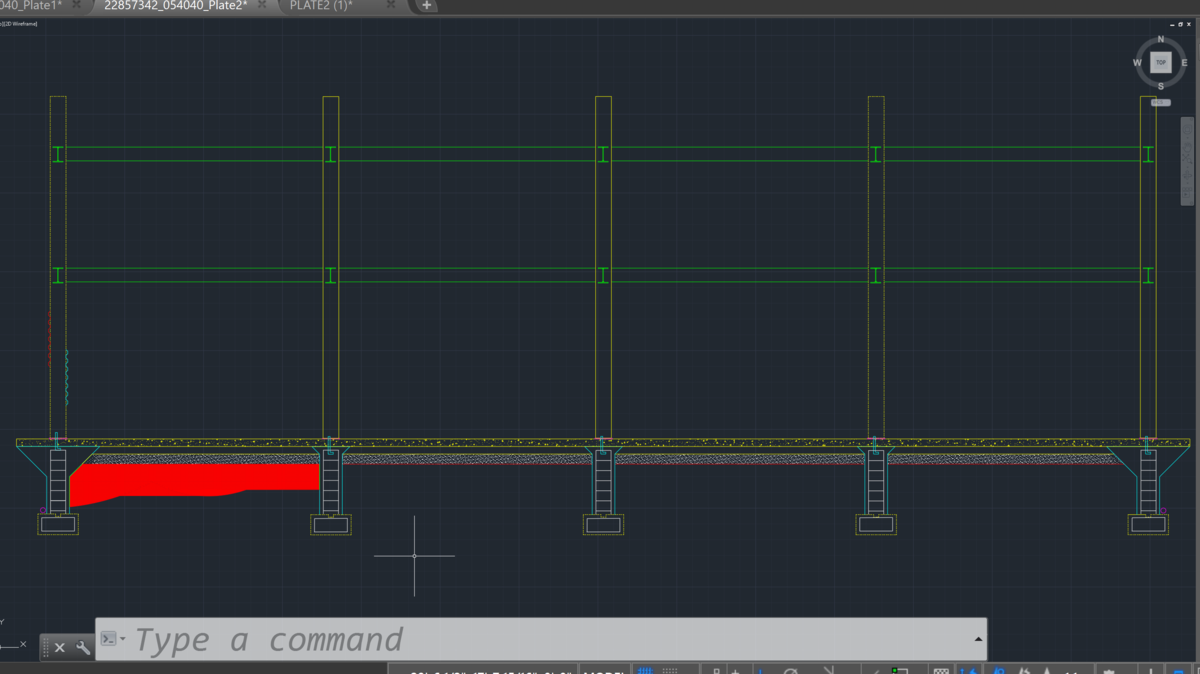1200x674 pixels.
Task: Select the leftmost yellow column outline
Action: pyautogui.click(x=58, y=267)
